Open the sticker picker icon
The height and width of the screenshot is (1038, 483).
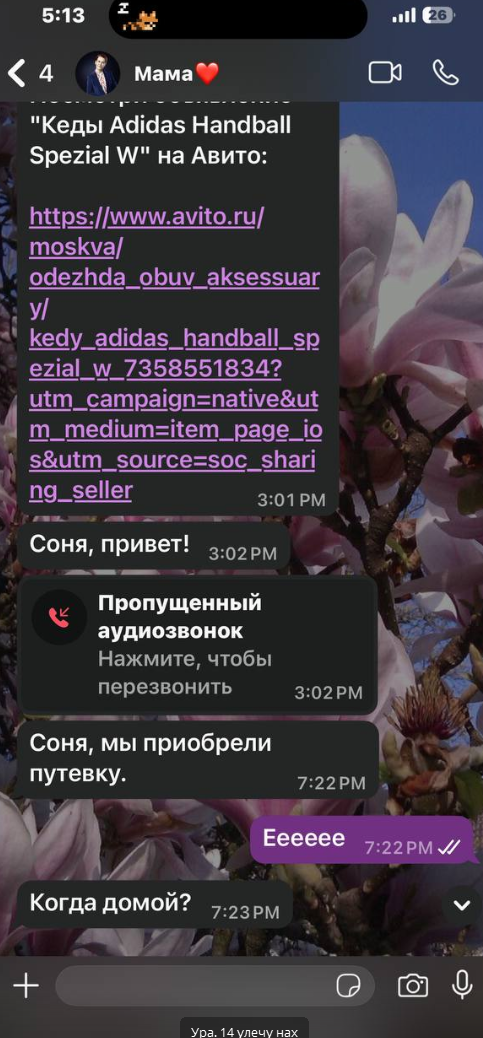349,986
